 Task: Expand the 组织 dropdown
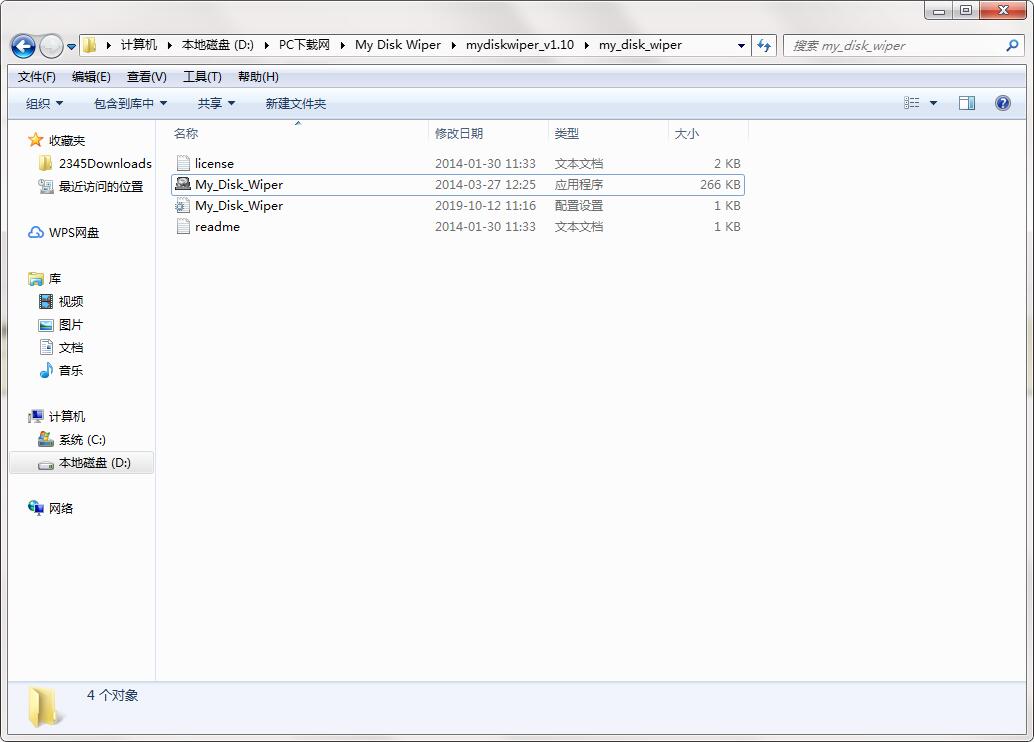point(44,104)
